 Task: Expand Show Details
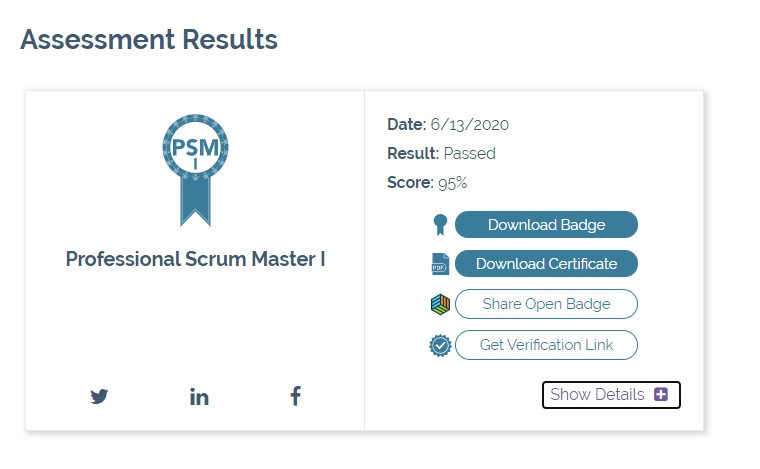pyautogui.click(x=598, y=395)
